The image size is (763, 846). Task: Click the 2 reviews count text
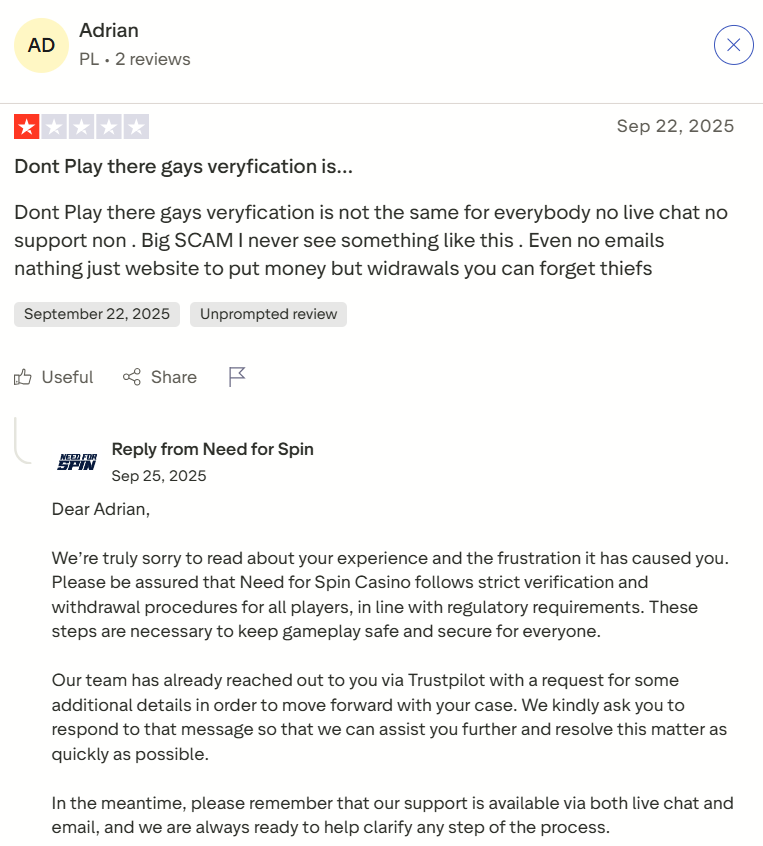pyautogui.click(x=152, y=59)
